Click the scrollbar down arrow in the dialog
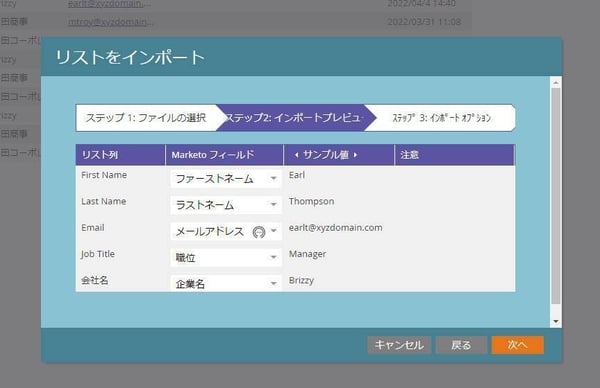The width and height of the screenshot is (600, 388). coord(556,322)
